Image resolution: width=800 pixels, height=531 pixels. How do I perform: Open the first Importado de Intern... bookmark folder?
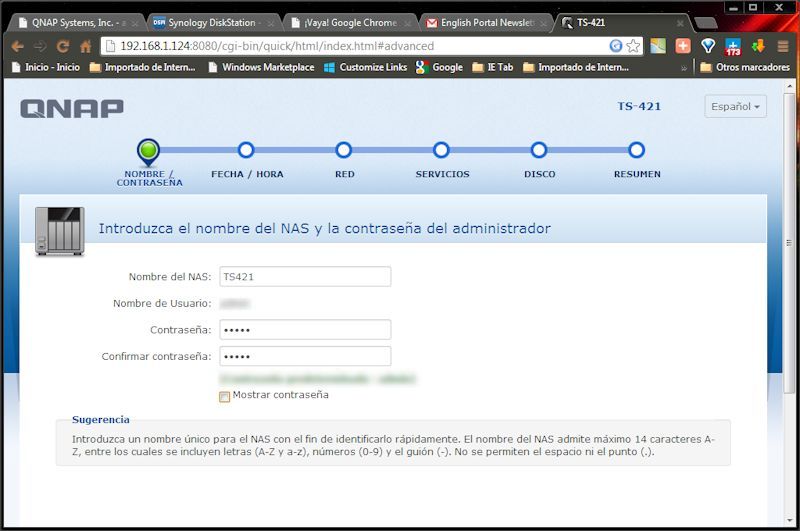(x=142, y=67)
